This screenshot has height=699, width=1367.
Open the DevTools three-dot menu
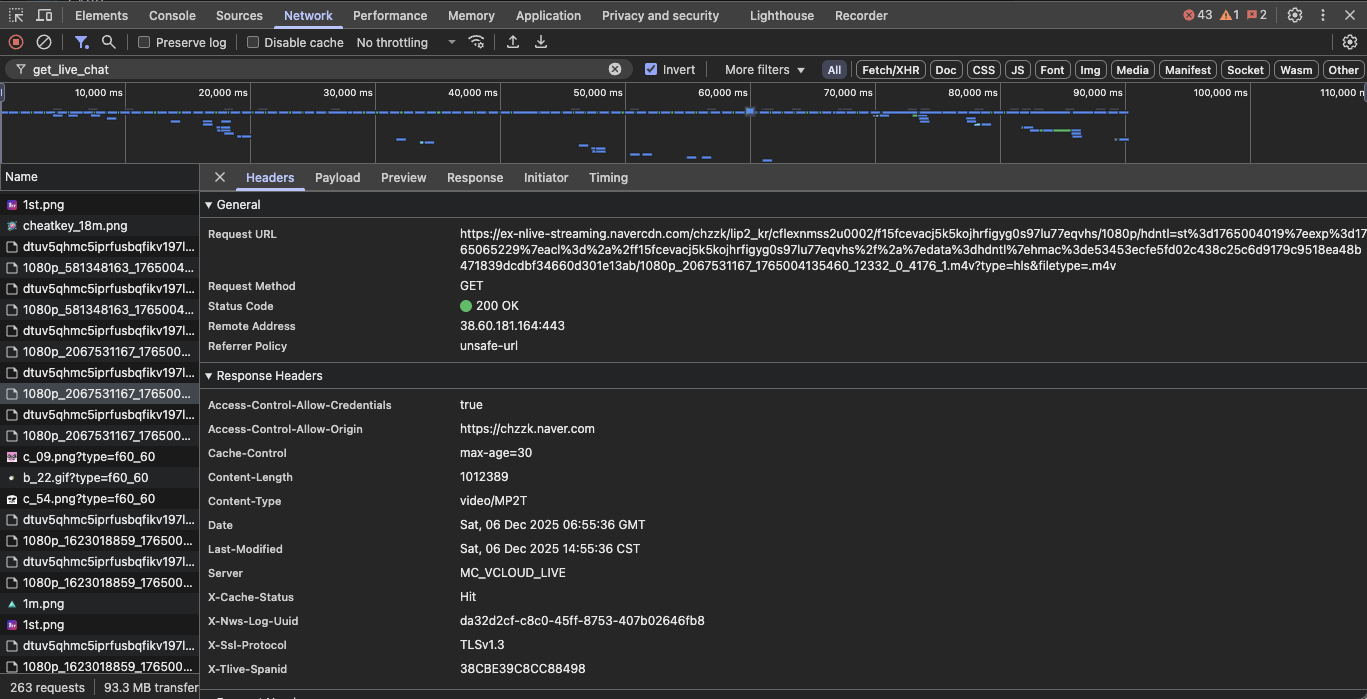coord(1323,15)
